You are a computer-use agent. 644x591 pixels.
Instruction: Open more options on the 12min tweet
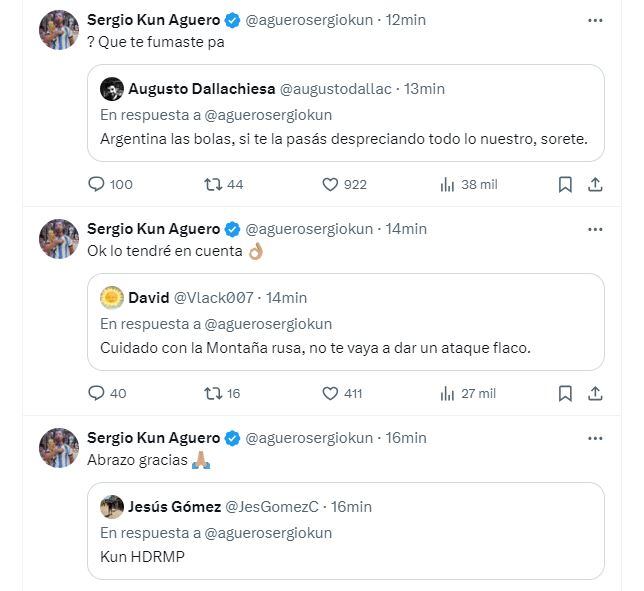tap(595, 19)
